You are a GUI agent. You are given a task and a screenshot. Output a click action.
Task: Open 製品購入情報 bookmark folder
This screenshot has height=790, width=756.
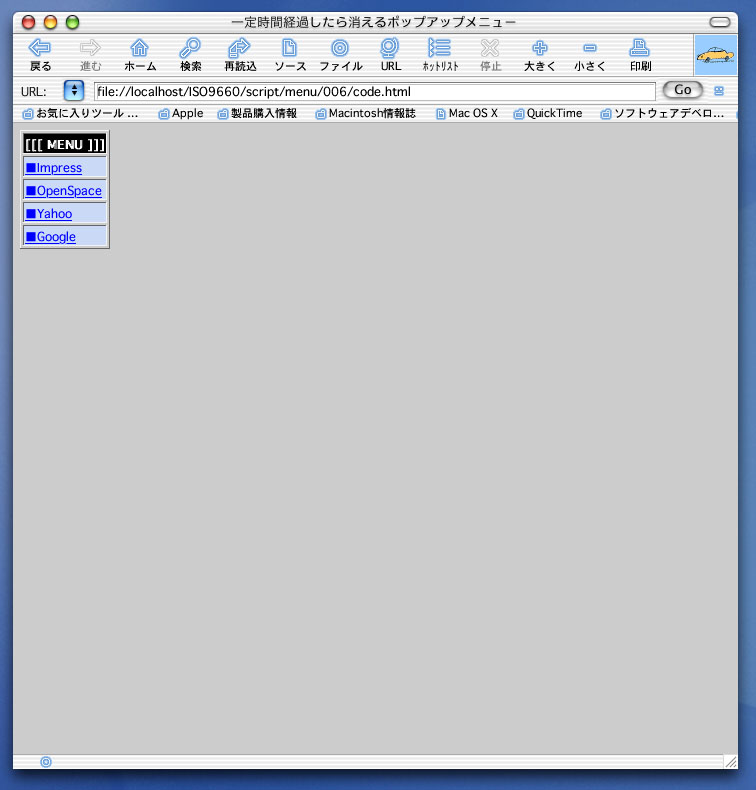(x=257, y=113)
